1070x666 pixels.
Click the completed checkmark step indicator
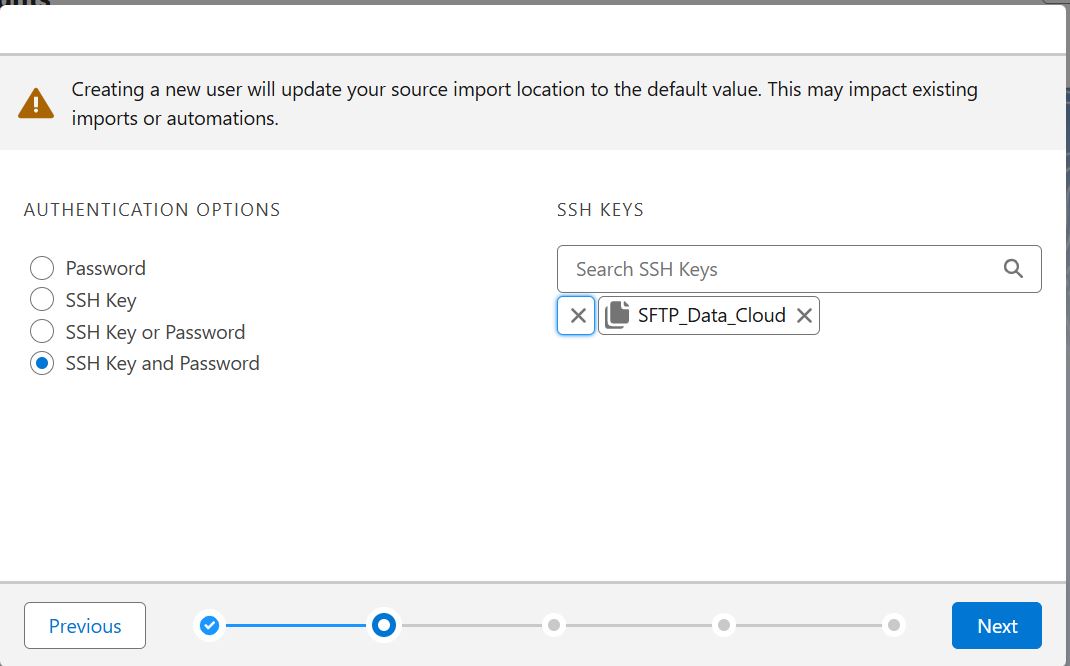click(x=209, y=625)
